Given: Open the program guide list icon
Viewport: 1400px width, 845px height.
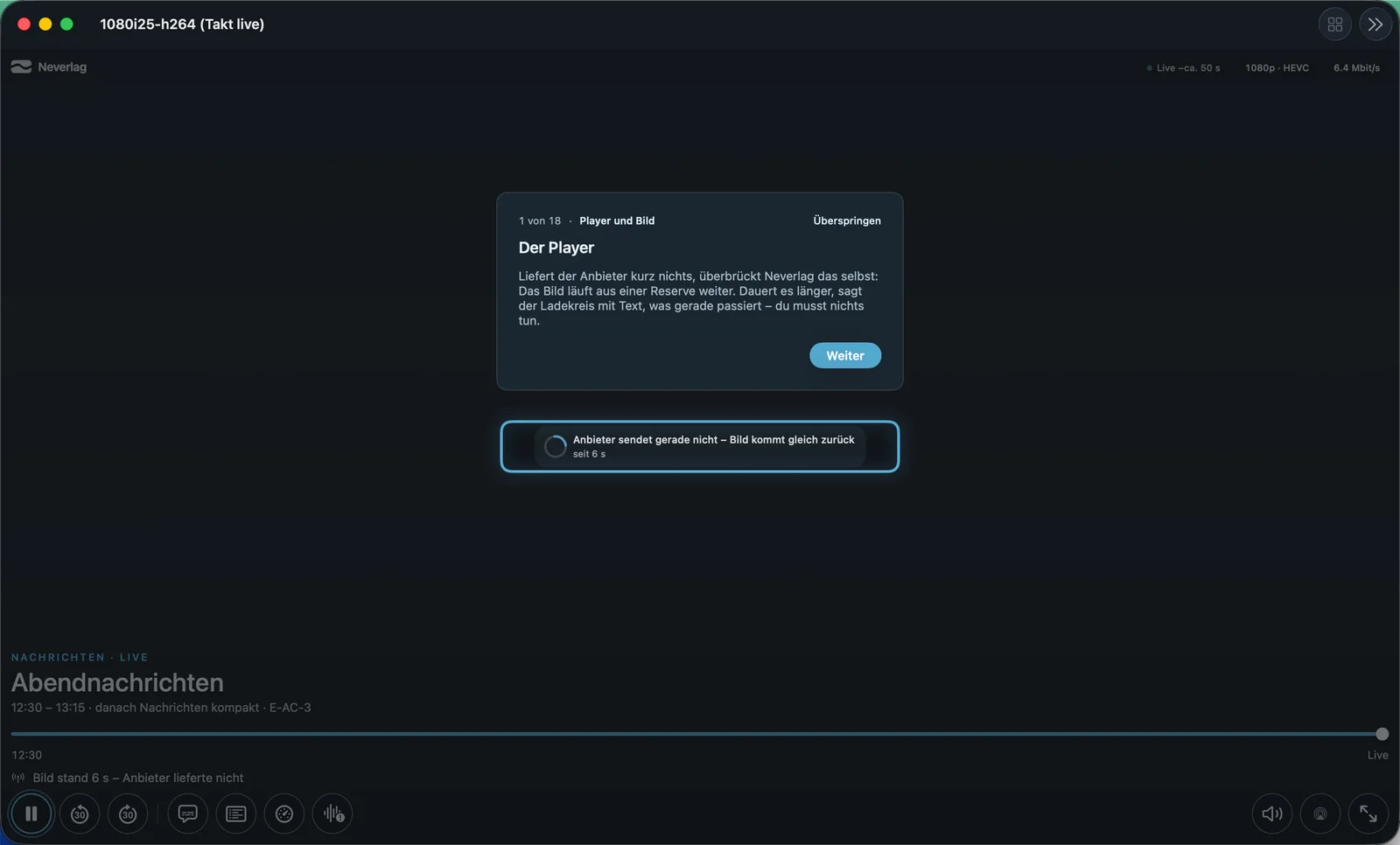Looking at the screenshot, I should 235,814.
